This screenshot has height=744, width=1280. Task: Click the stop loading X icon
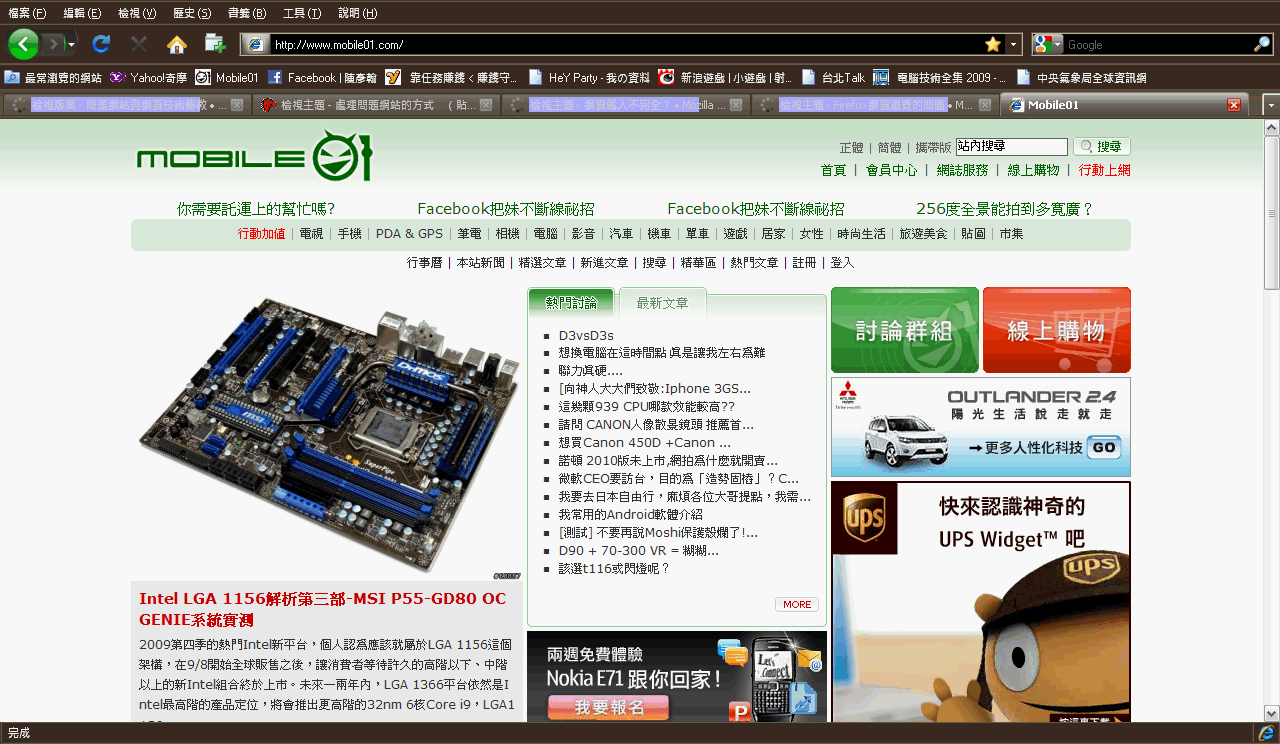point(139,44)
